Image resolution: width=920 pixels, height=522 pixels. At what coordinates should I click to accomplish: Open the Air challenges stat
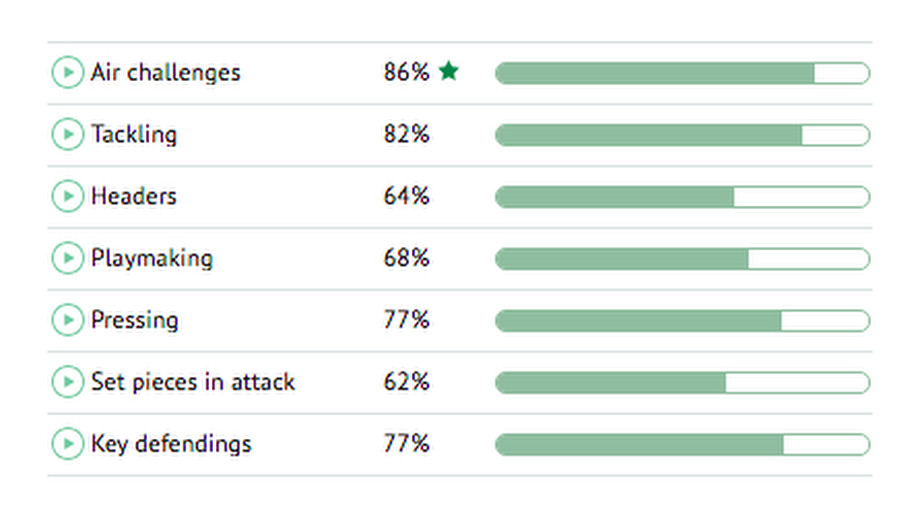point(165,73)
